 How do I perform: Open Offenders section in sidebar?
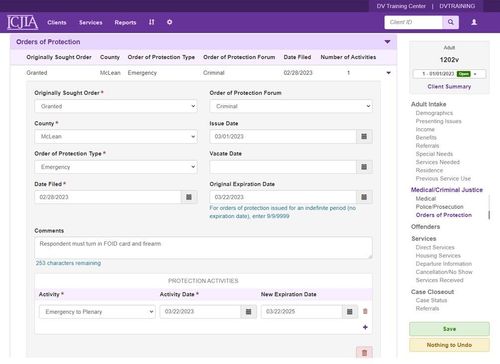(425, 227)
